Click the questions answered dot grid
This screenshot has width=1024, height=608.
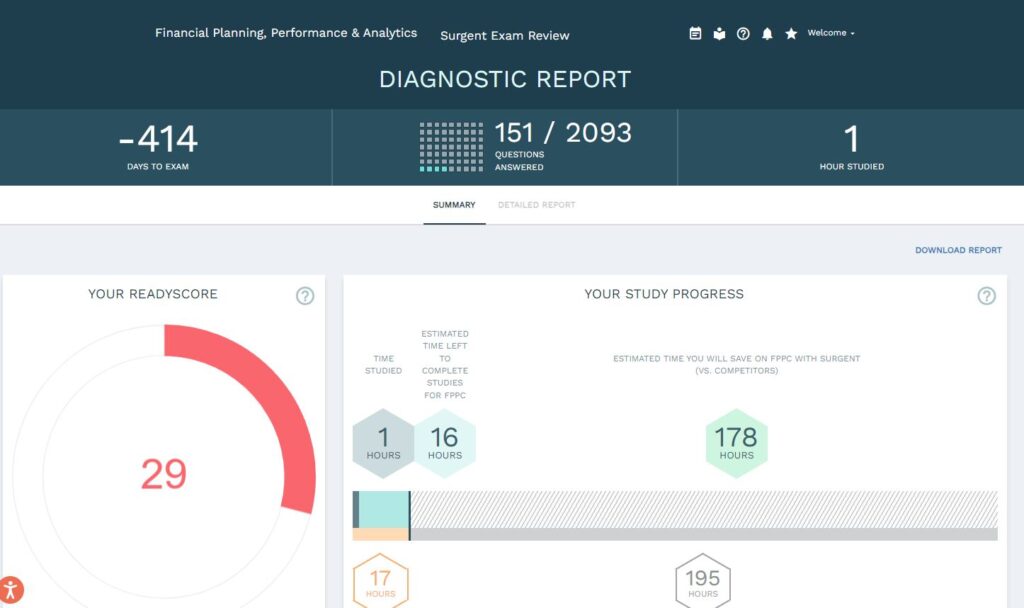tap(451, 147)
